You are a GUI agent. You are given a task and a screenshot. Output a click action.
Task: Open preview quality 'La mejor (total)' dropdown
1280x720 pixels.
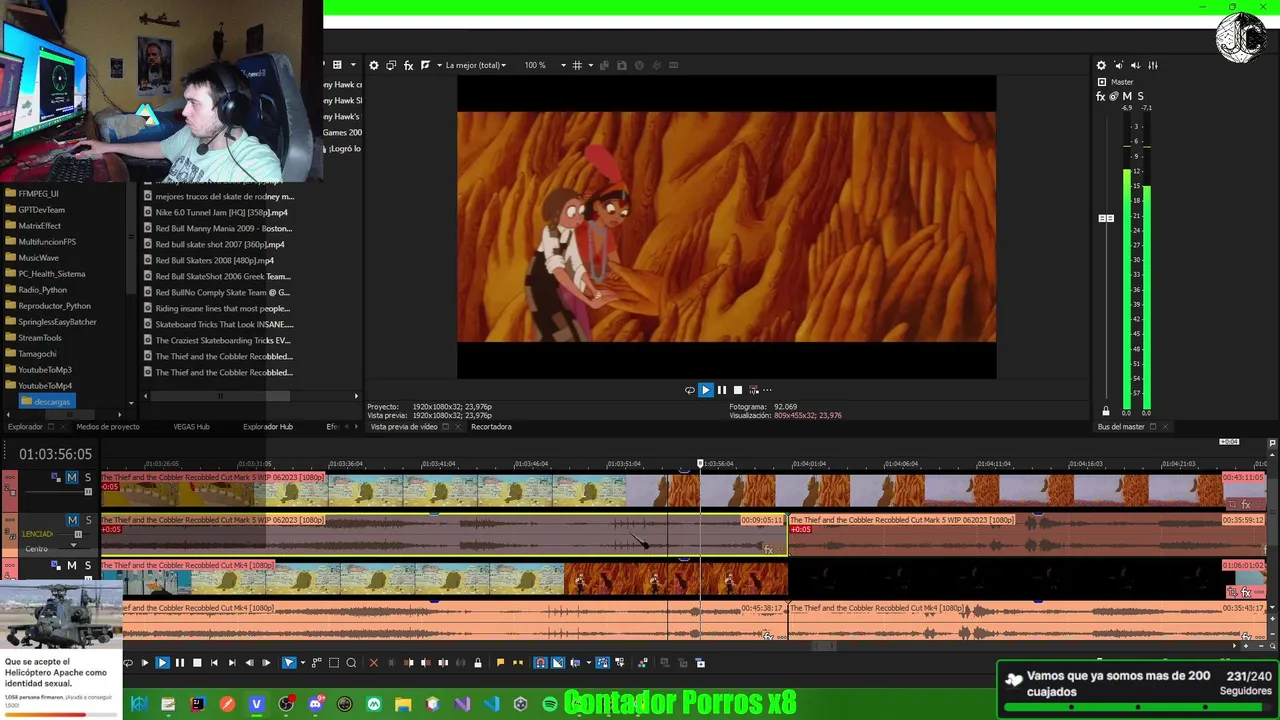pos(475,65)
